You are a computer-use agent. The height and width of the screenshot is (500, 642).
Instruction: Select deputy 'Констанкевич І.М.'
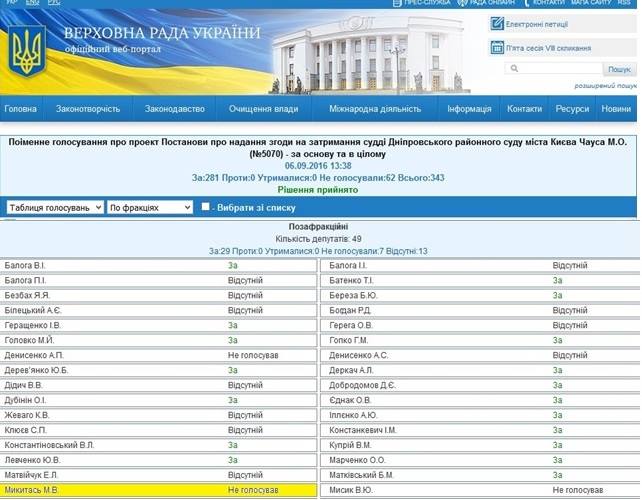point(363,430)
